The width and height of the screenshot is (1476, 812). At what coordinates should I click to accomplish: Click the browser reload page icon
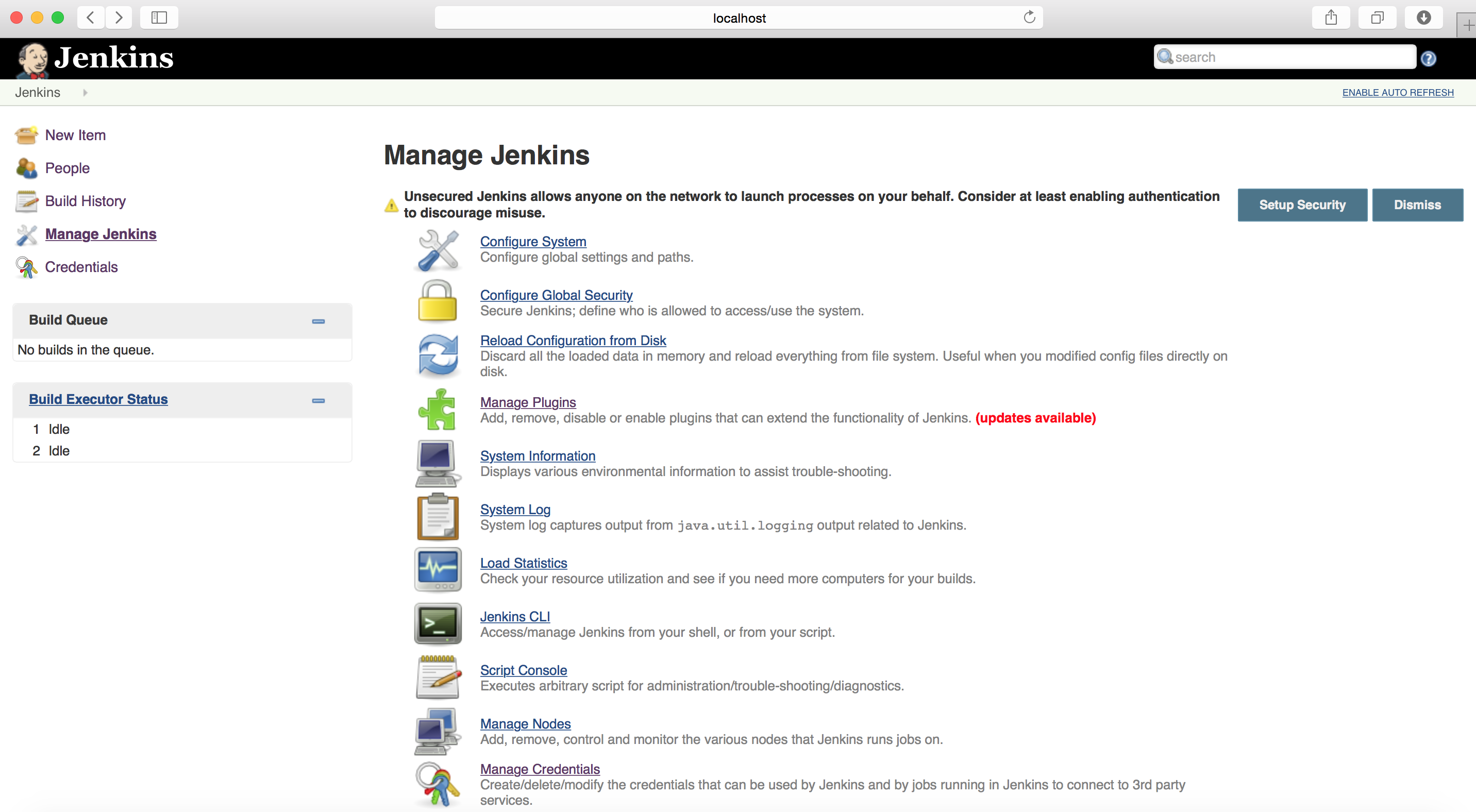1030,17
